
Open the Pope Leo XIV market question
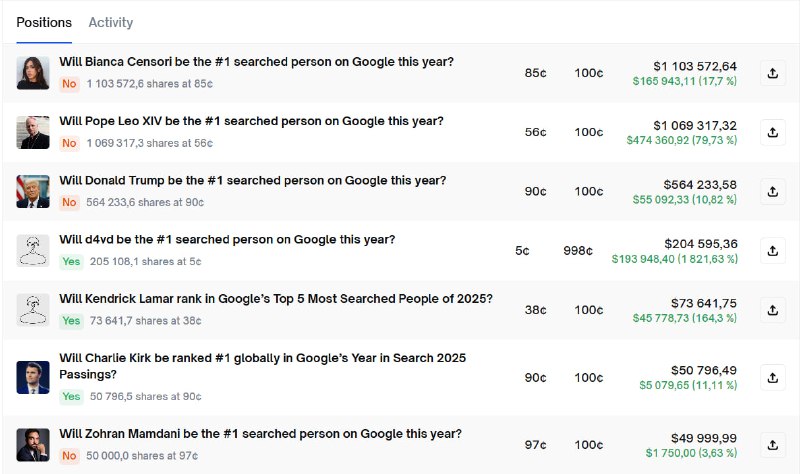251,121
